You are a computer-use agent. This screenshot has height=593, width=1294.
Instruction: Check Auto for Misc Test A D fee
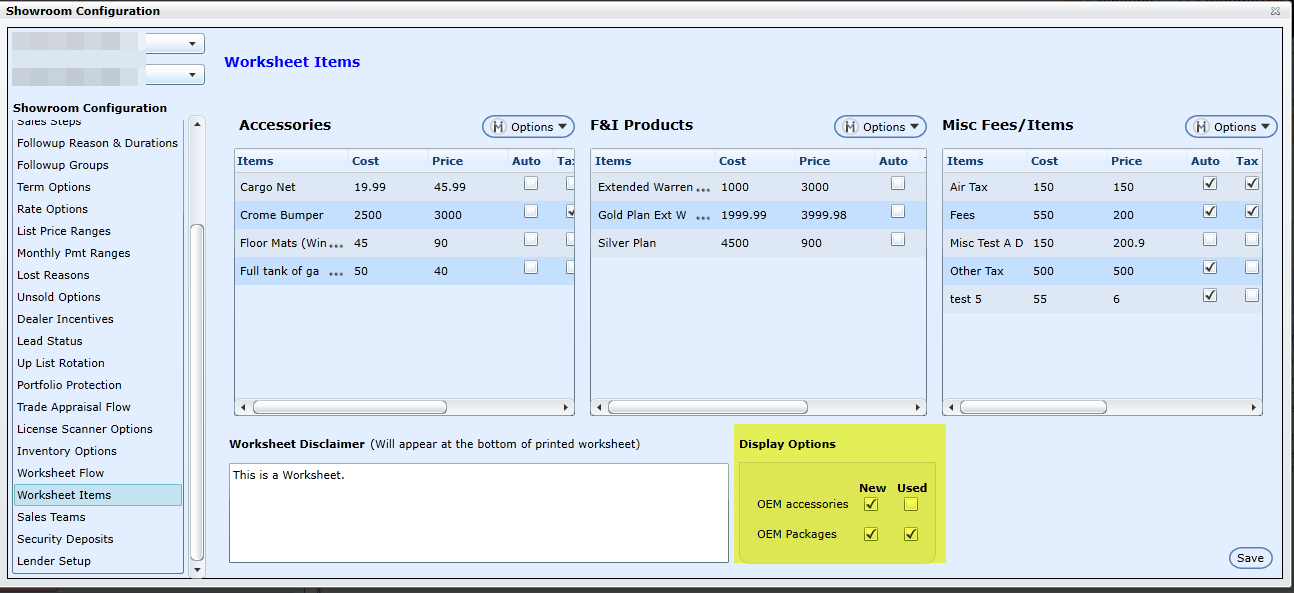(1210, 240)
